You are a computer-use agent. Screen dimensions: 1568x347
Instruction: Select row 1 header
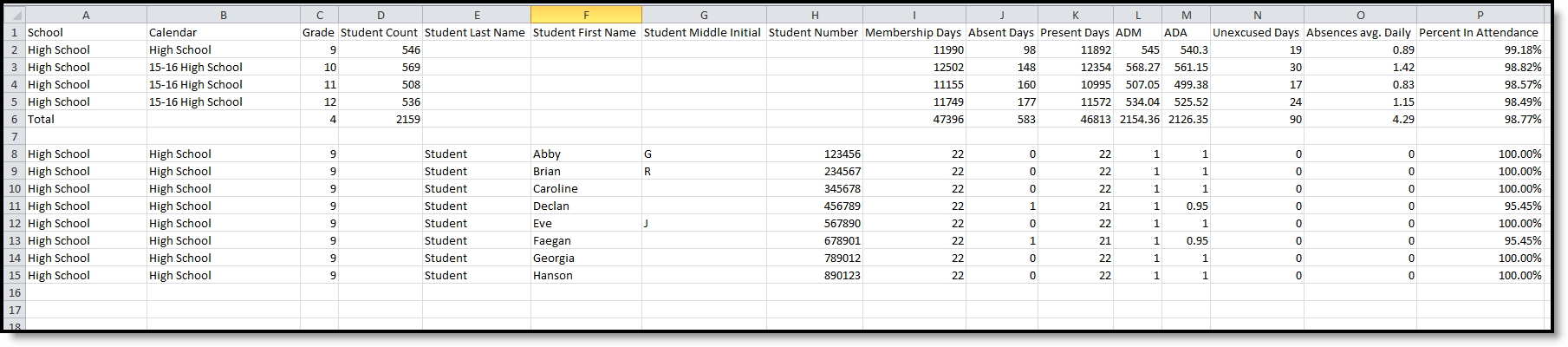point(14,33)
